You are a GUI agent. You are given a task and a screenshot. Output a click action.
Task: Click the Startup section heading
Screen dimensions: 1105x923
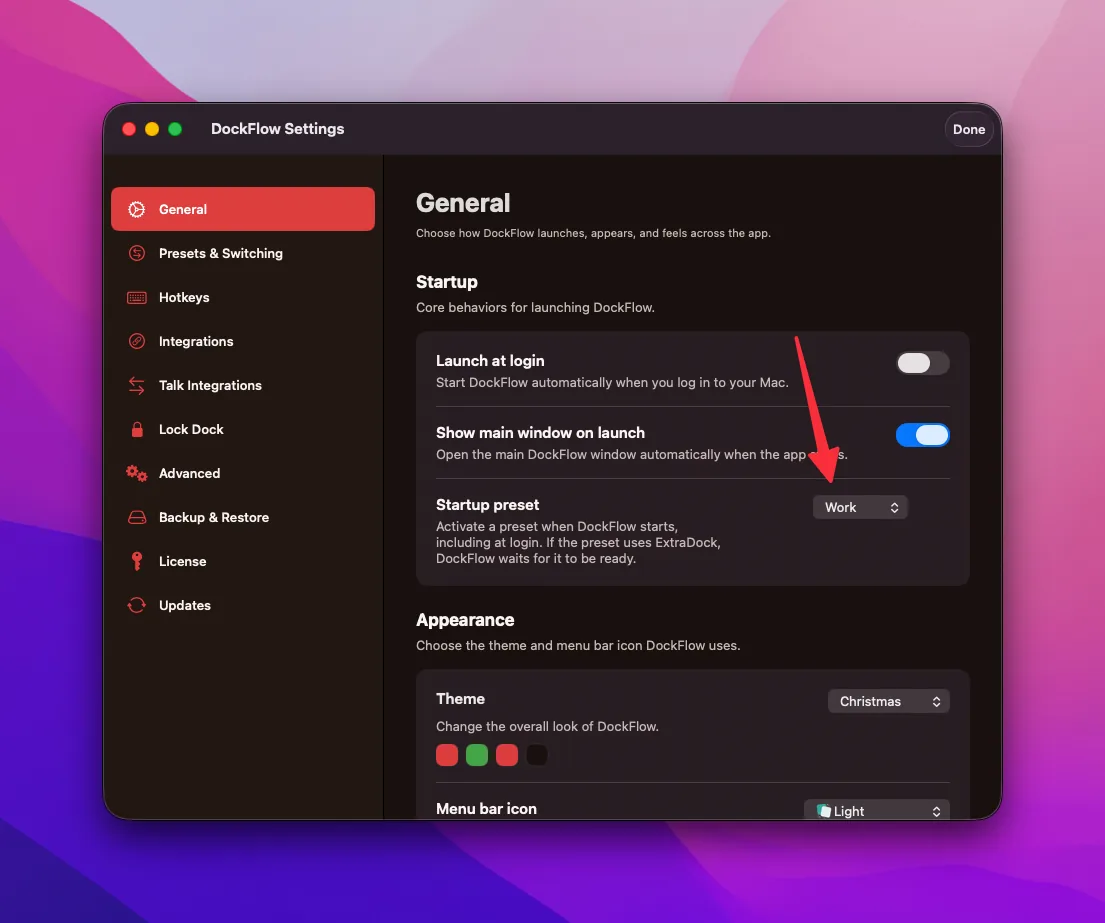coord(447,282)
